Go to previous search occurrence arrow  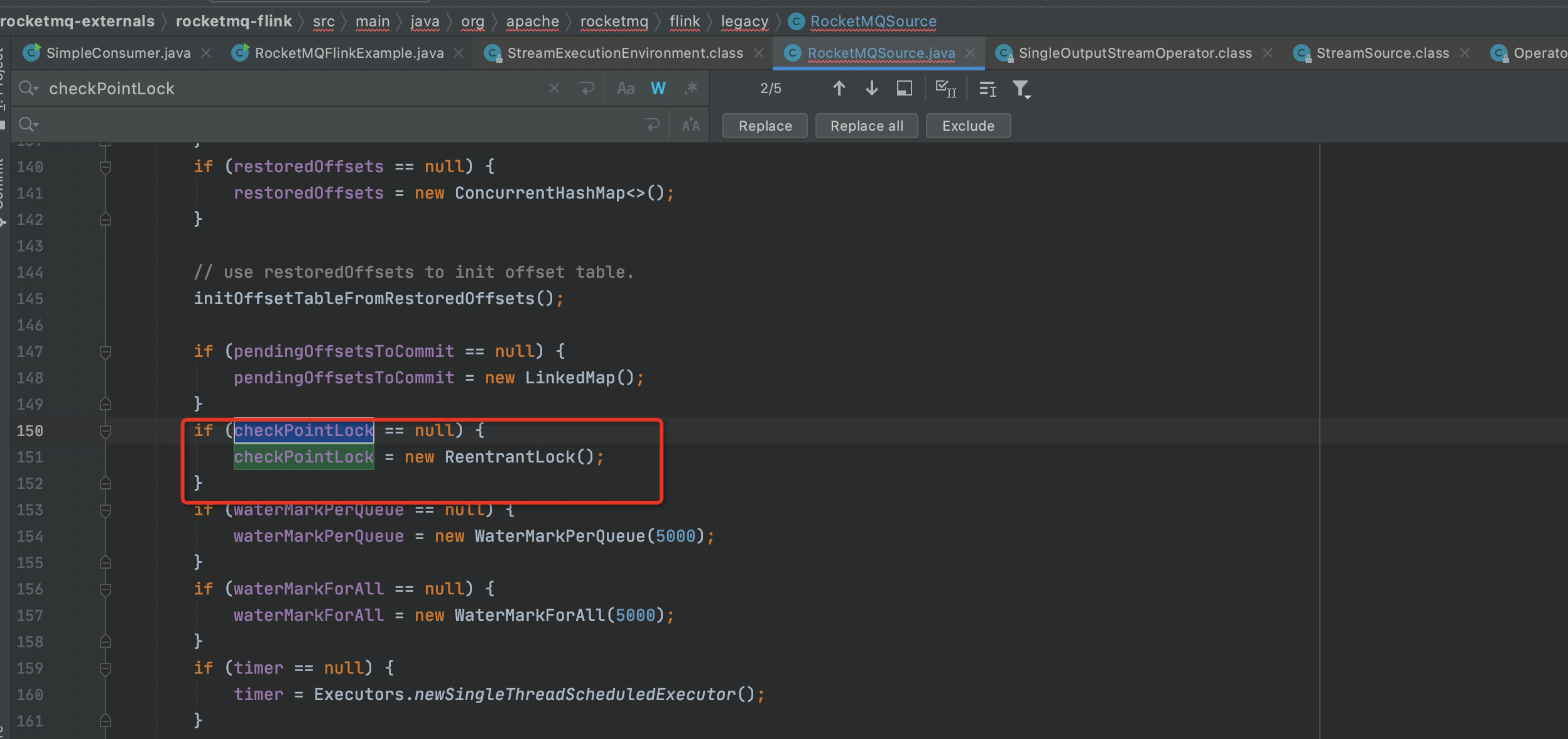click(x=839, y=89)
